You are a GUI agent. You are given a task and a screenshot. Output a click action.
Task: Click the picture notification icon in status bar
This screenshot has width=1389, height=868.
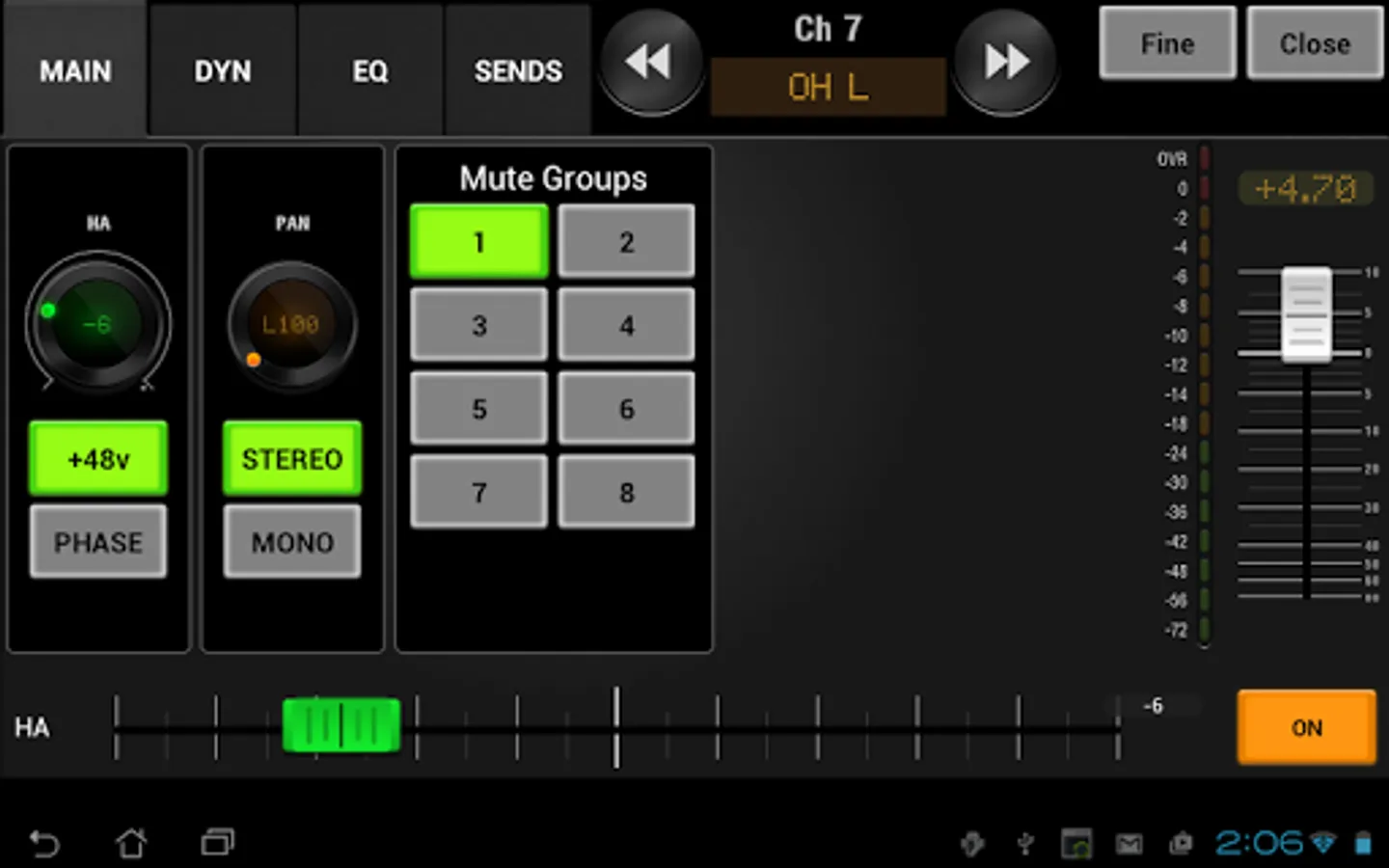(x=1076, y=844)
